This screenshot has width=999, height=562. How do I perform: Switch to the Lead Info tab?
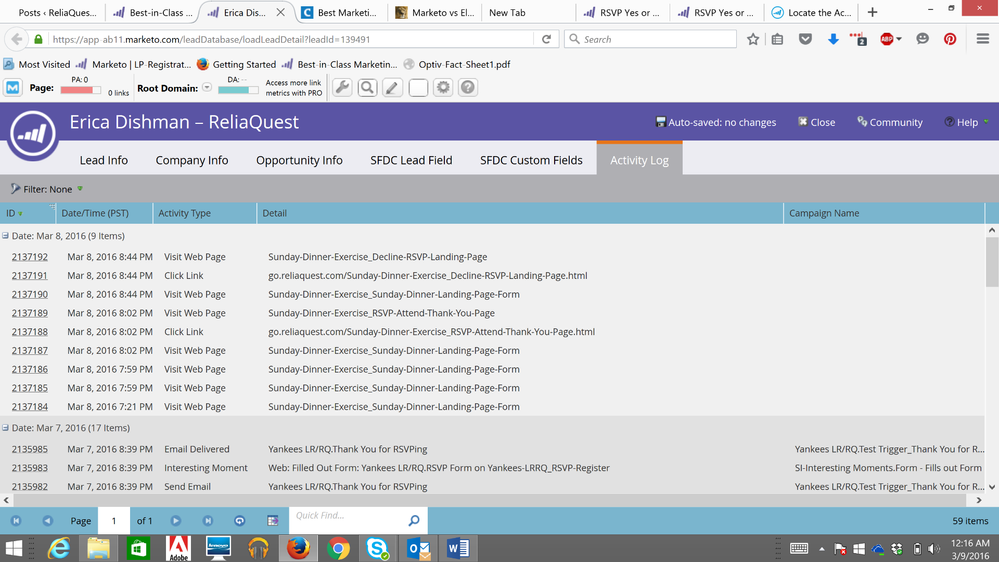click(104, 161)
